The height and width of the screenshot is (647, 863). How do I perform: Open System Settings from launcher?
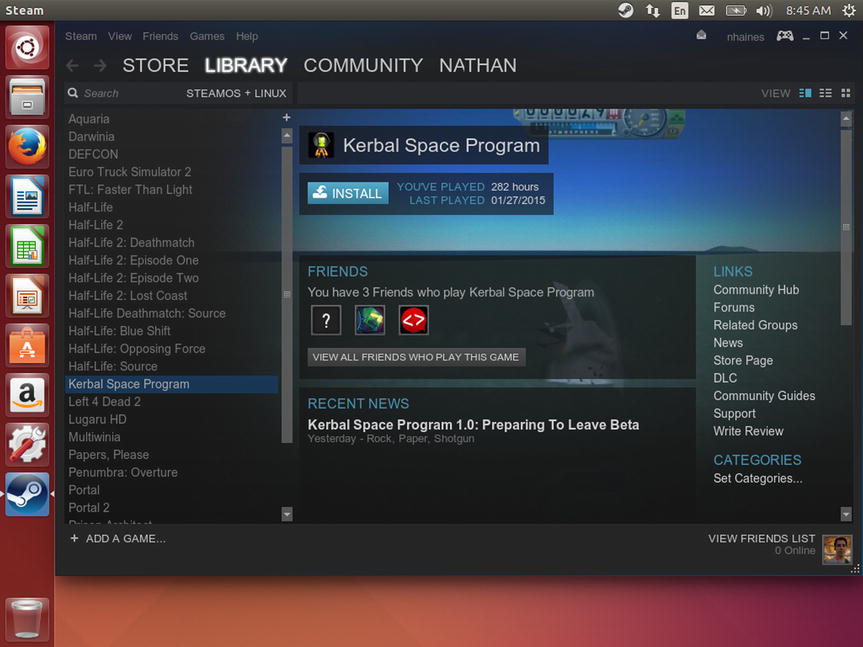pos(27,445)
